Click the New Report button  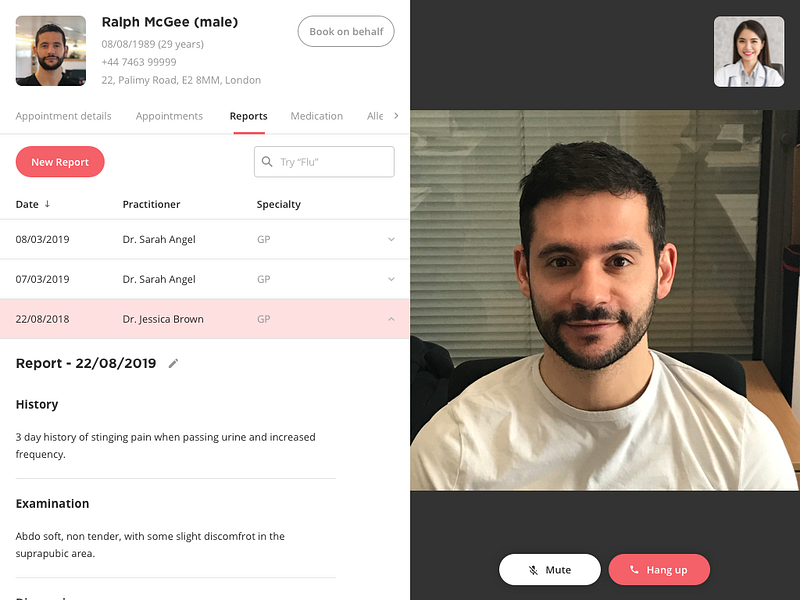60,162
